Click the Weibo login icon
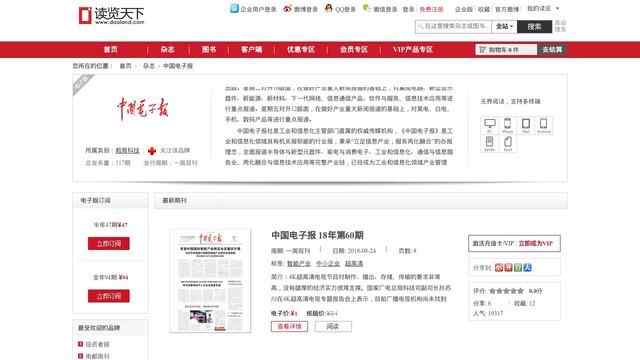The image size is (640, 360). point(287,8)
